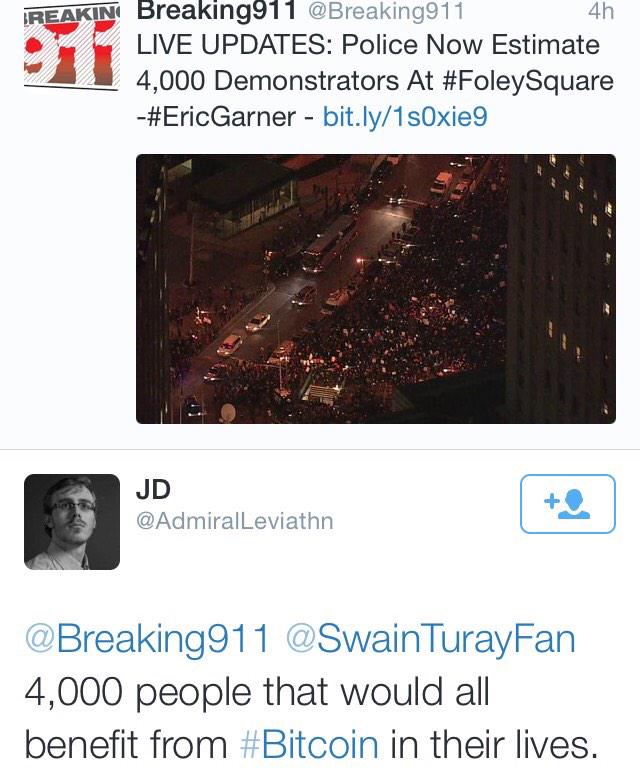The width and height of the screenshot is (640, 775).
Task: Open the tweet via "LIVE UPDATES: Police Now Estimate" text
Action: (x=368, y=45)
